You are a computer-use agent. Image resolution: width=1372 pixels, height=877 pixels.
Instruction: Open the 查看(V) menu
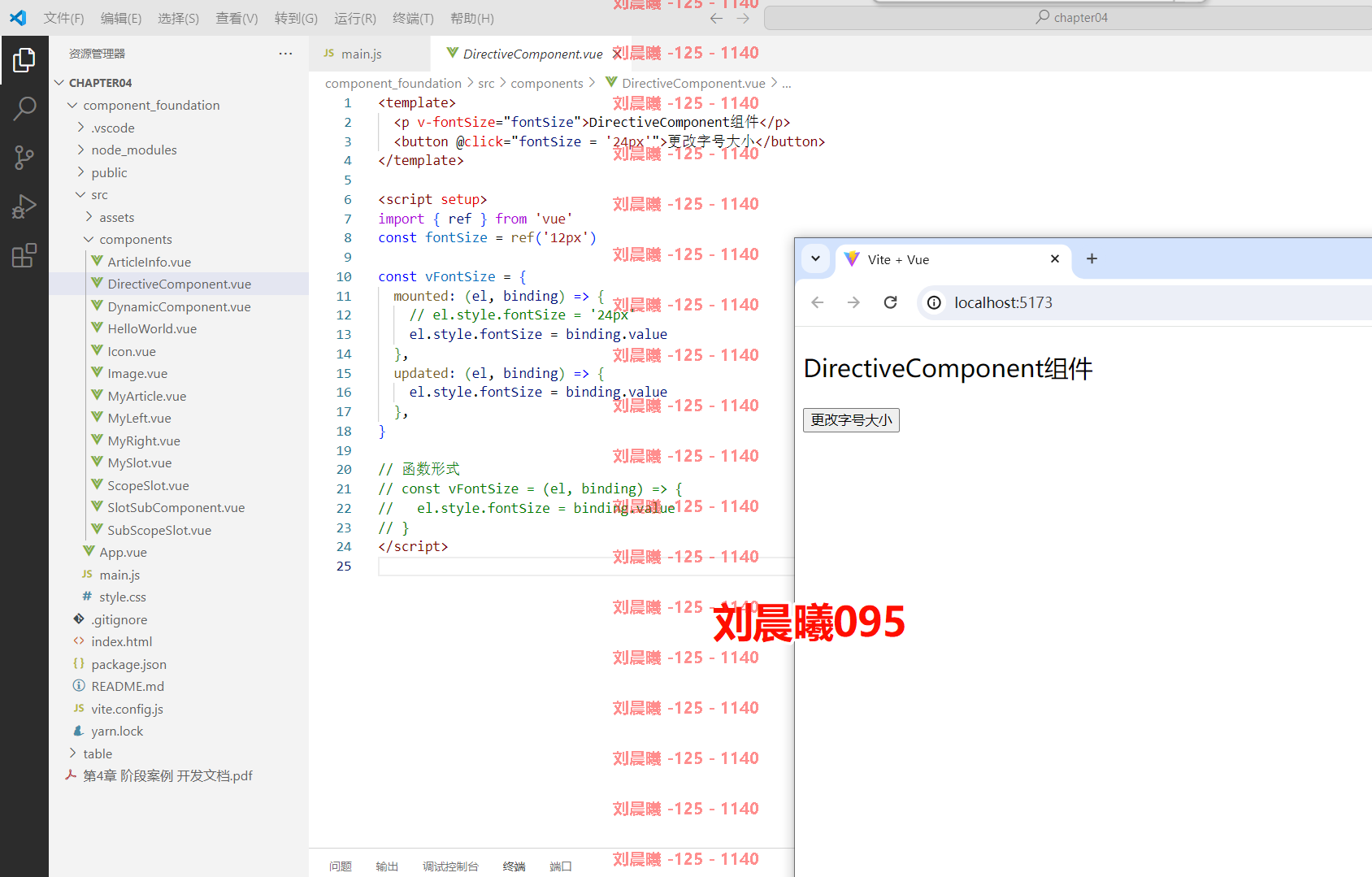tap(237, 18)
